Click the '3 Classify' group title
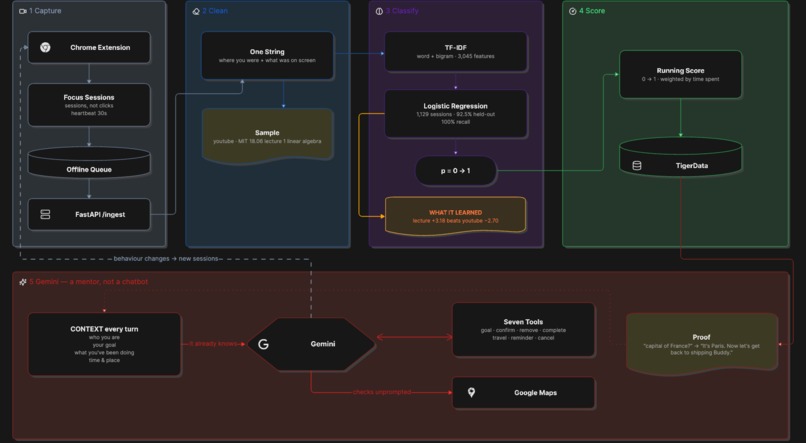 tap(402, 11)
